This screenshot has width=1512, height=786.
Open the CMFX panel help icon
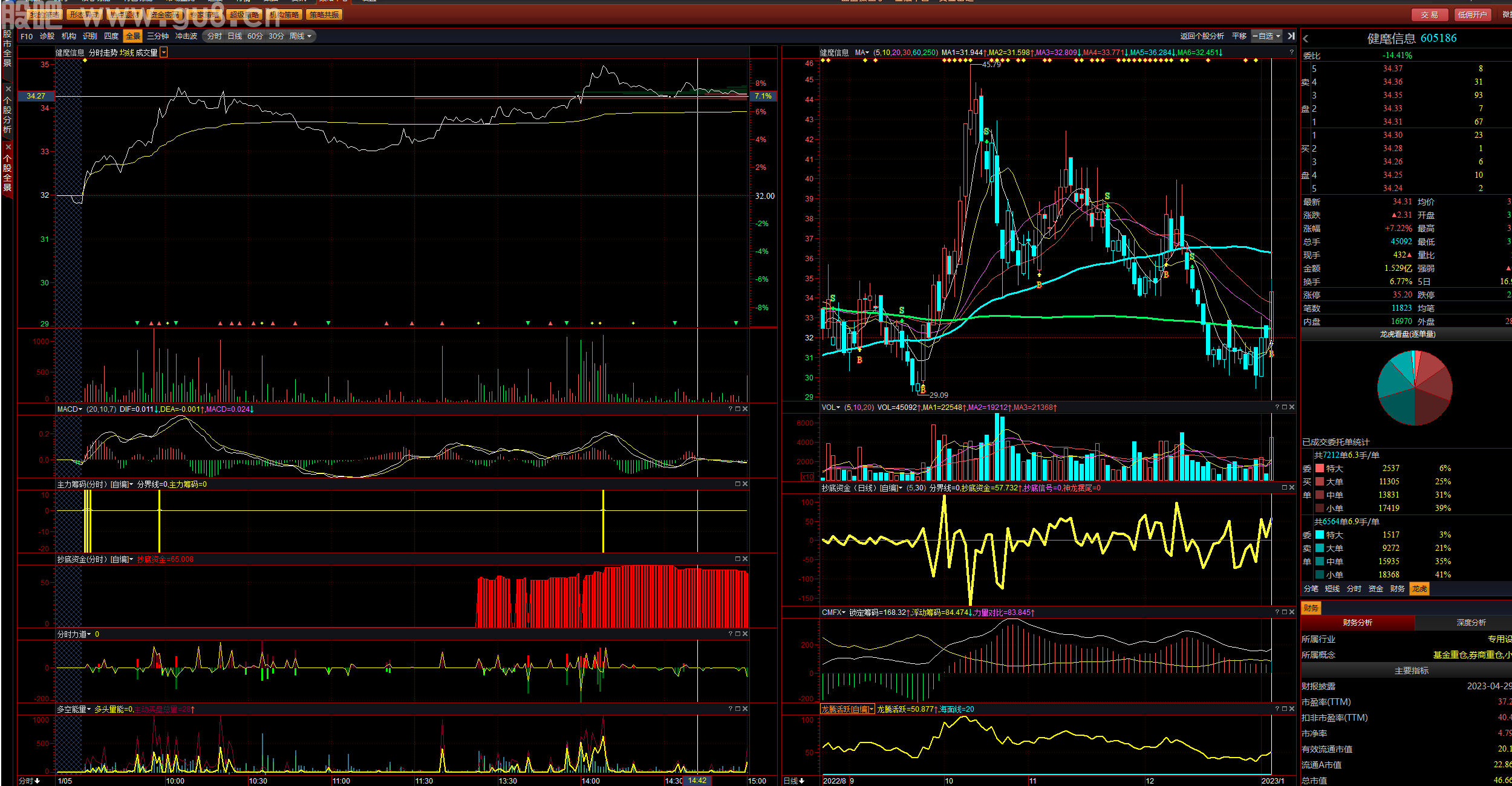point(1277,612)
